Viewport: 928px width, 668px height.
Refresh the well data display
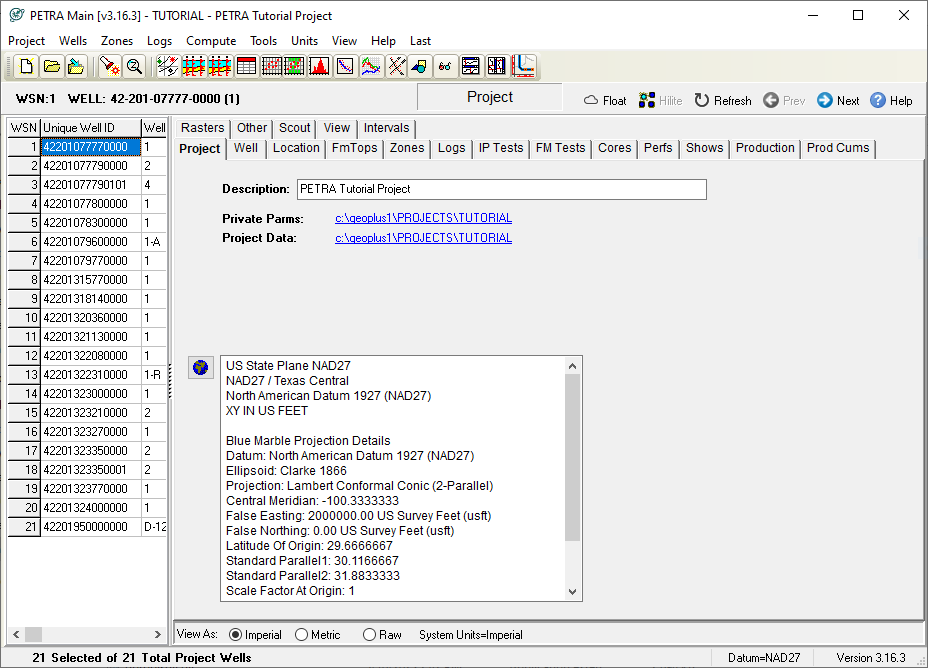pos(723,101)
